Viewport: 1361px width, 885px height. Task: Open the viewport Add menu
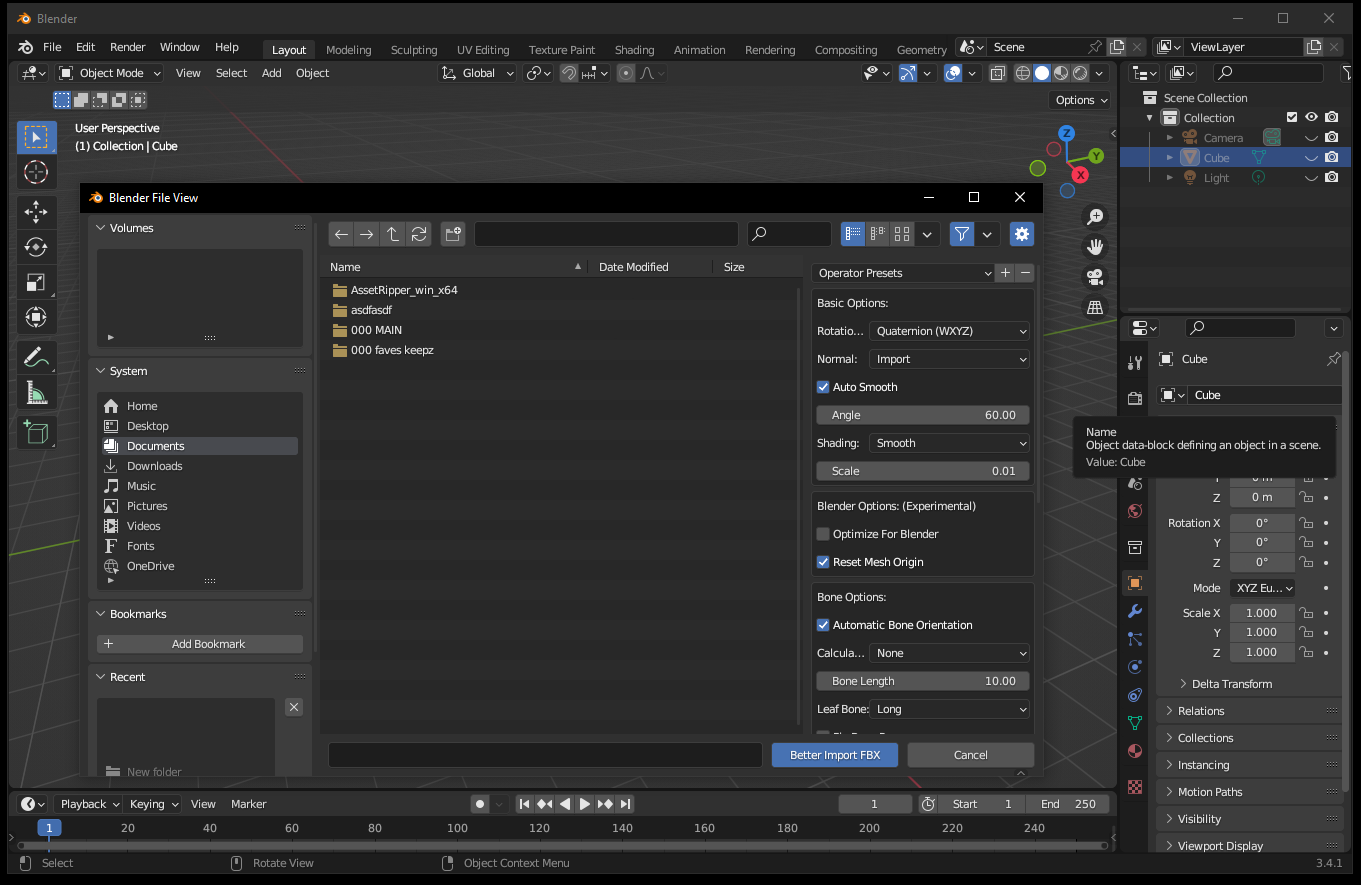(x=272, y=73)
